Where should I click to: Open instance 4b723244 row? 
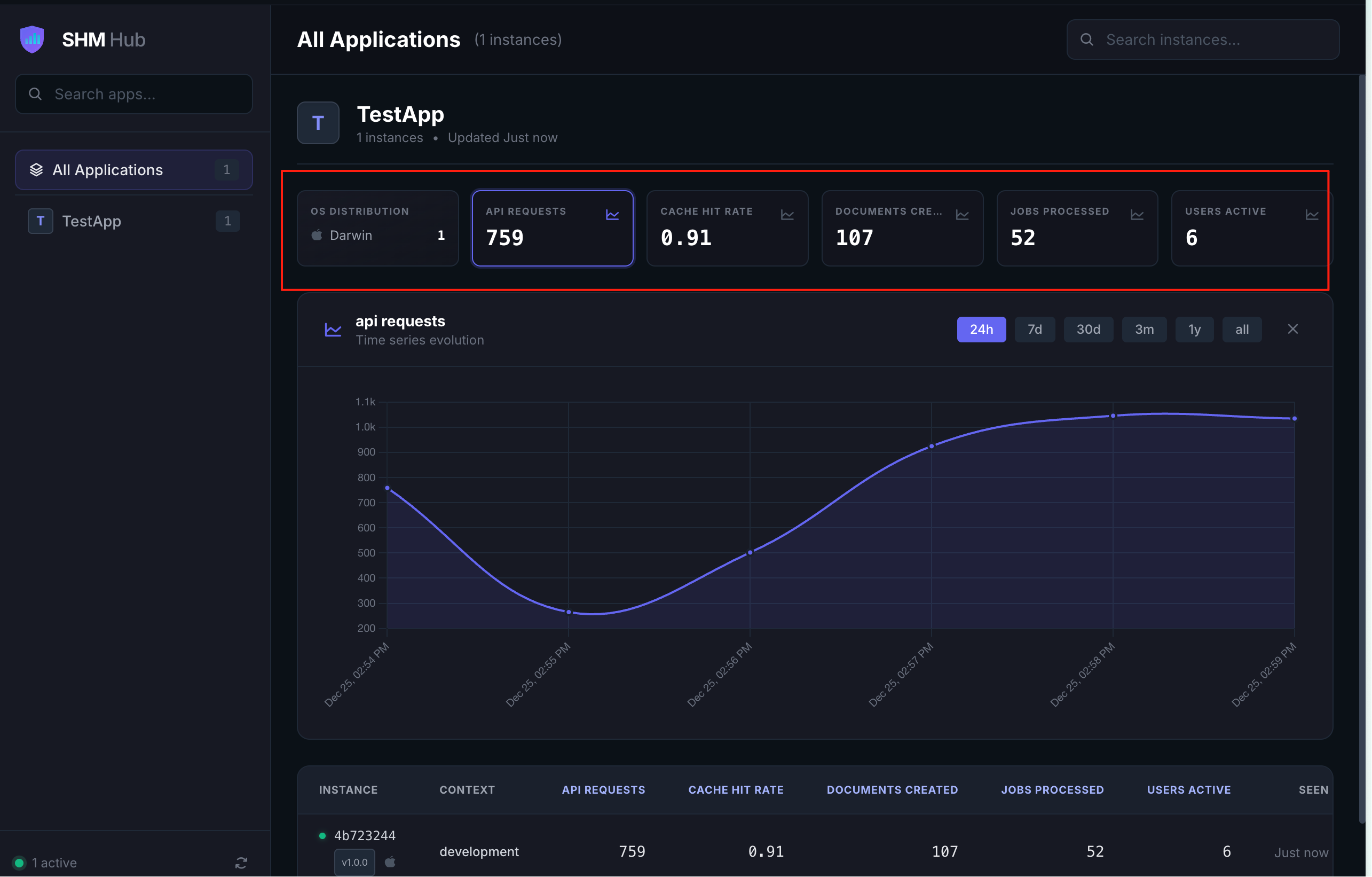point(814,850)
